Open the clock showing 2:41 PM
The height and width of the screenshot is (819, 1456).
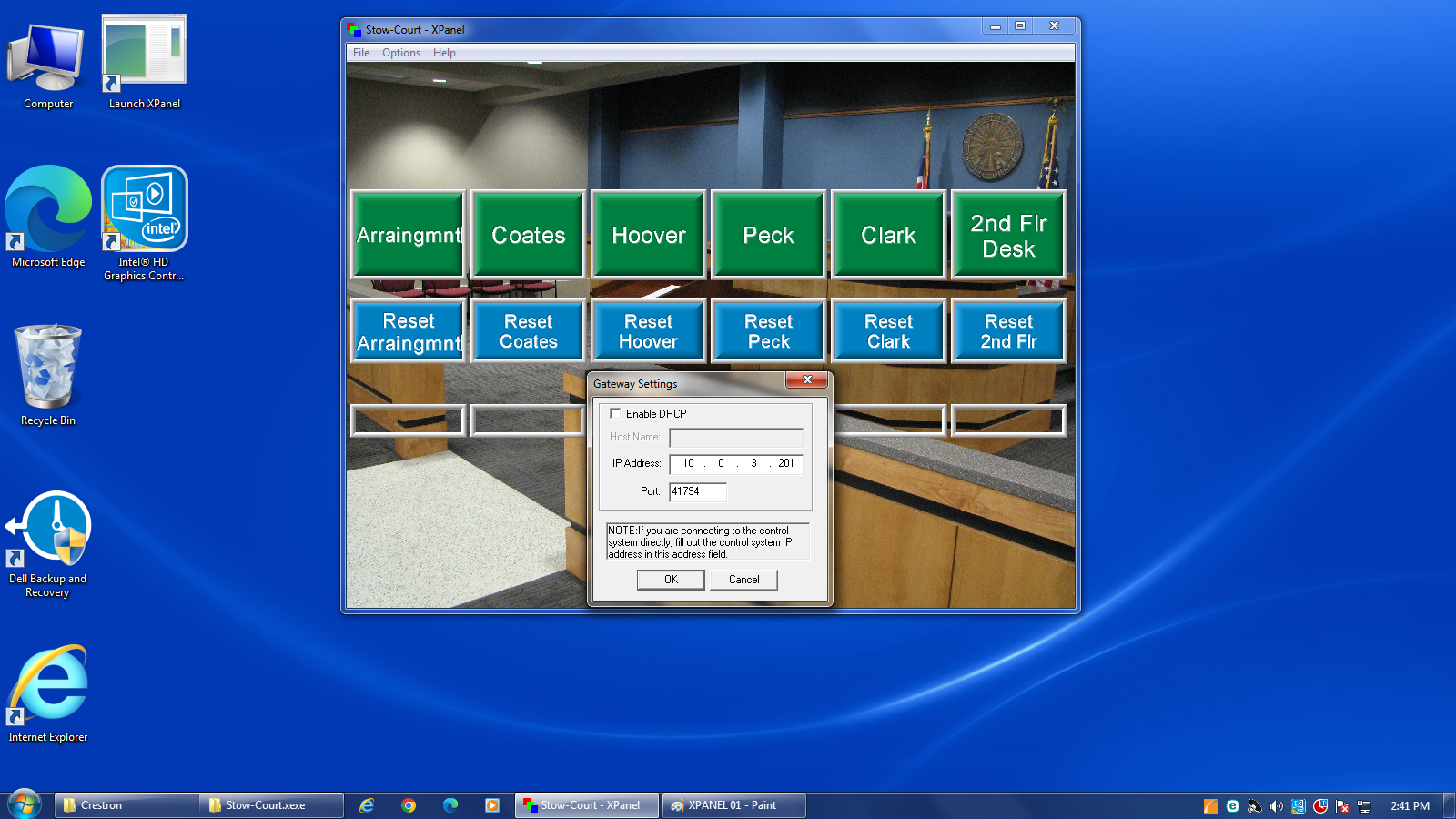1410,805
